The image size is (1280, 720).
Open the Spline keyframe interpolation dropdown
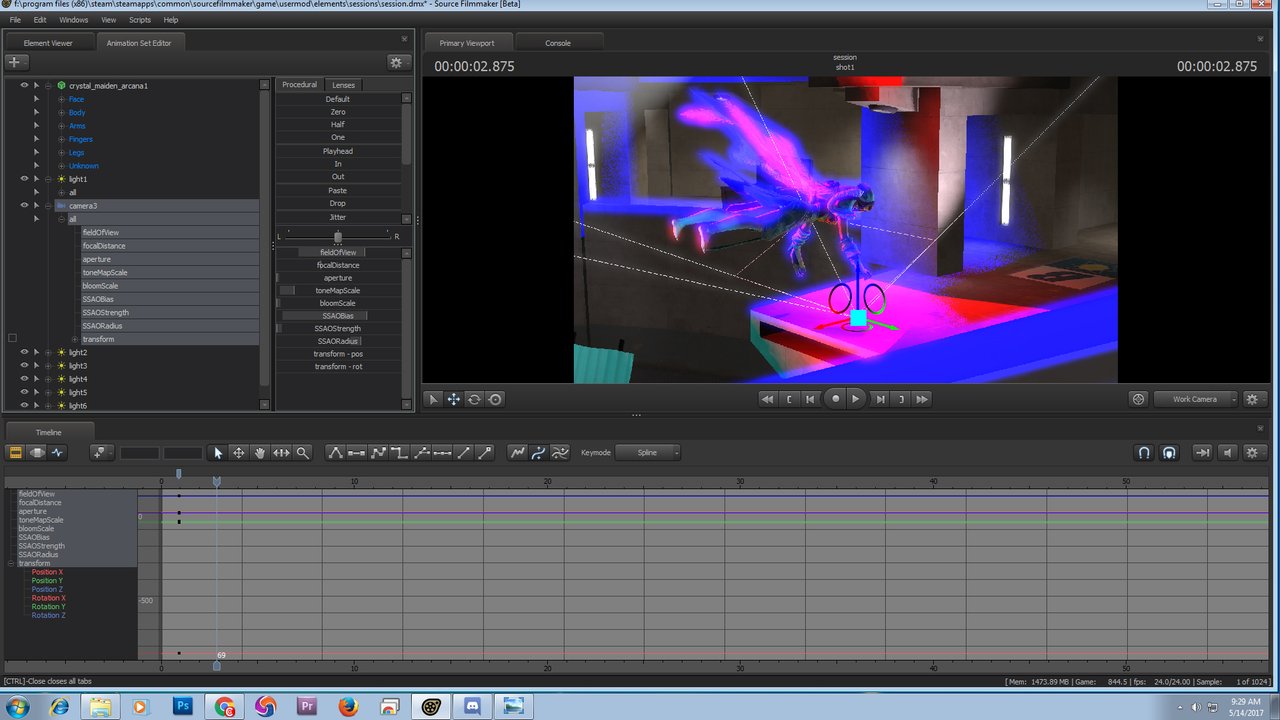[648, 452]
